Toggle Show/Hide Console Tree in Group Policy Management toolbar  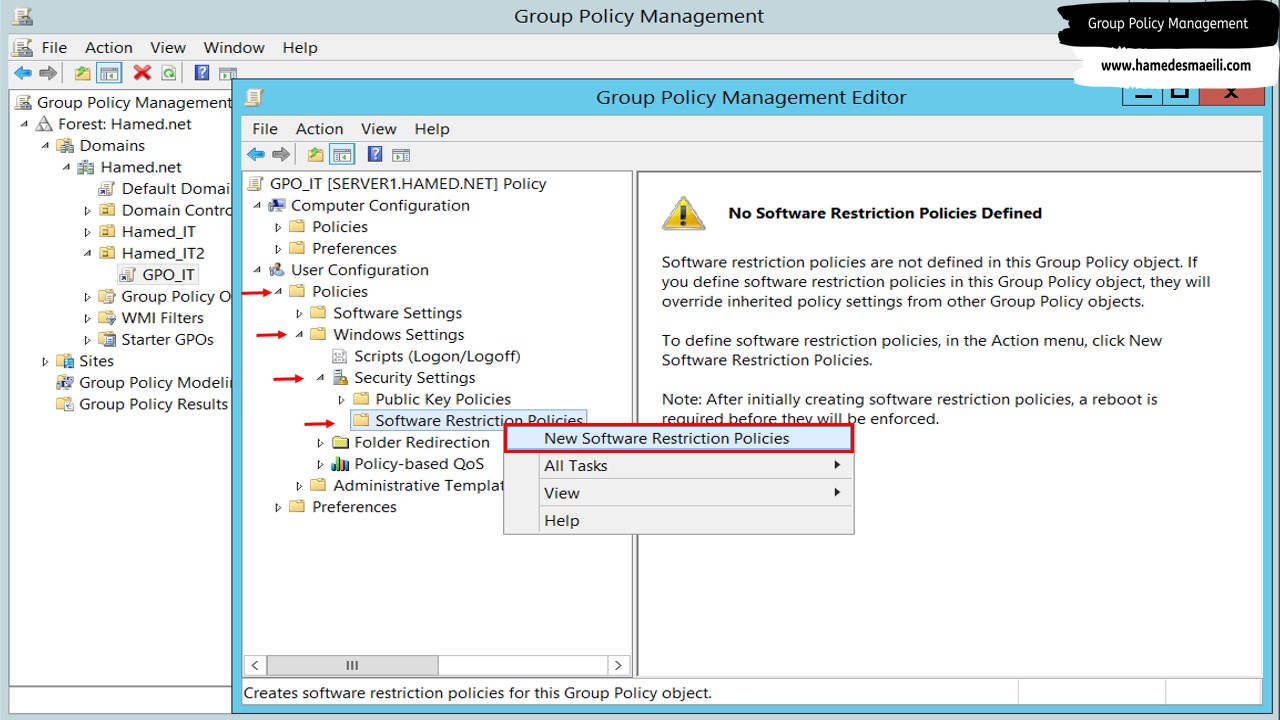109,73
